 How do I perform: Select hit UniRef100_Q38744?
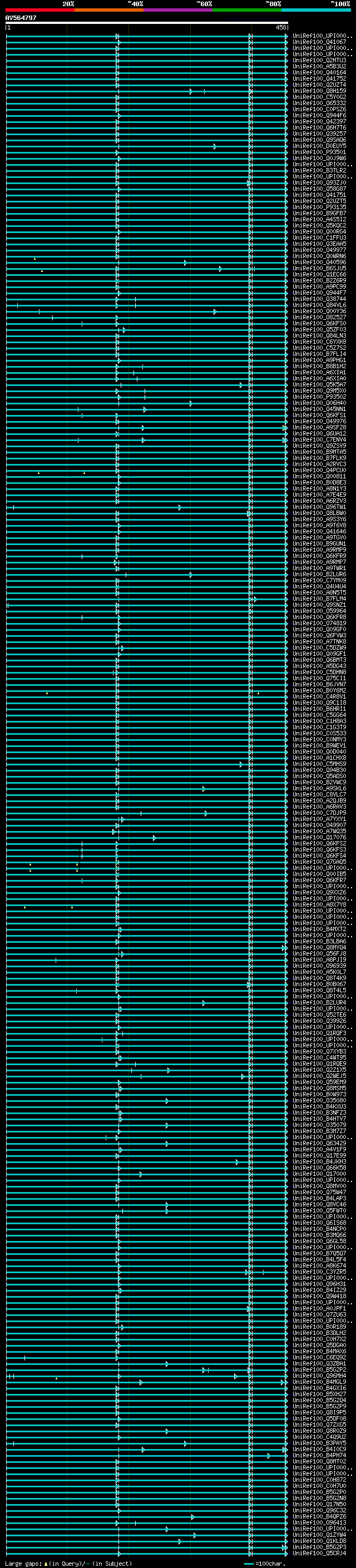point(319,299)
